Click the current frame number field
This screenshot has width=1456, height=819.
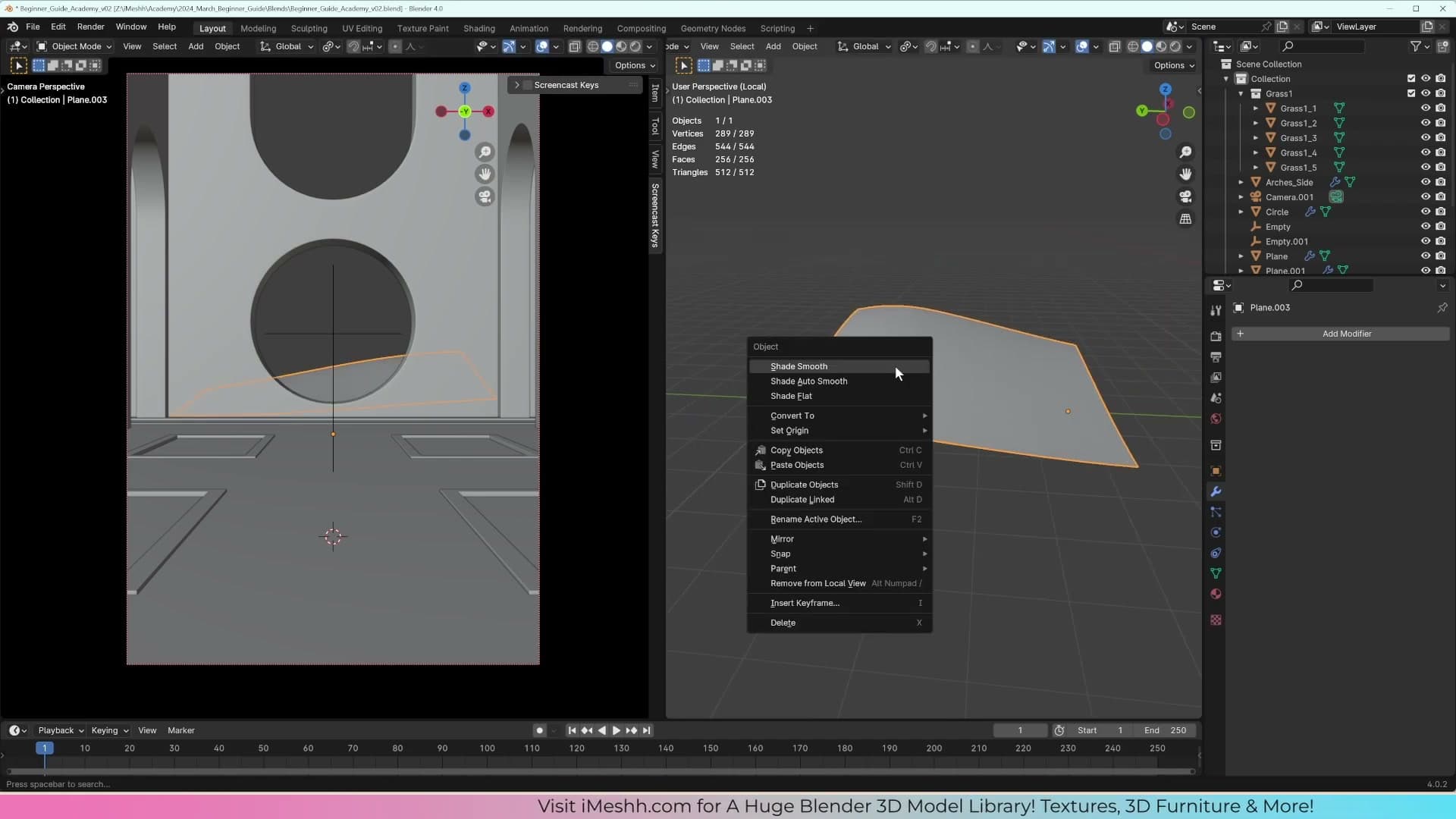click(1020, 730)
